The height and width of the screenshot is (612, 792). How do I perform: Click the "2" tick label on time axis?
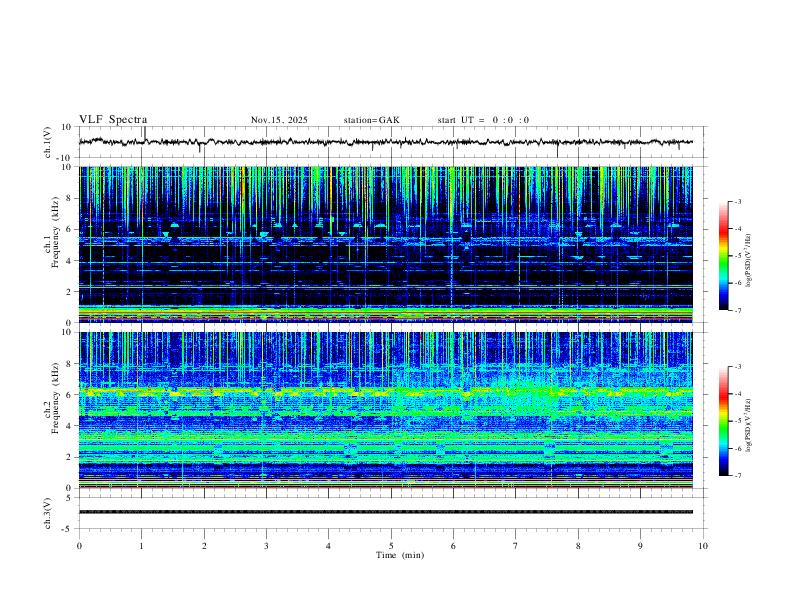tap(204, 546)
